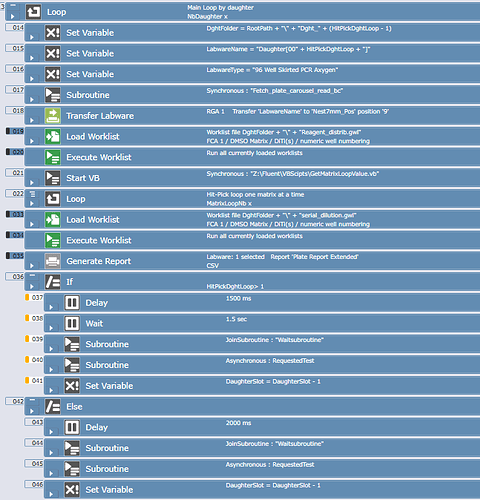The height and width of the screenshot is (500, 480).
Task: Click Set Variable icon on line 015
Action: (53, 53)
